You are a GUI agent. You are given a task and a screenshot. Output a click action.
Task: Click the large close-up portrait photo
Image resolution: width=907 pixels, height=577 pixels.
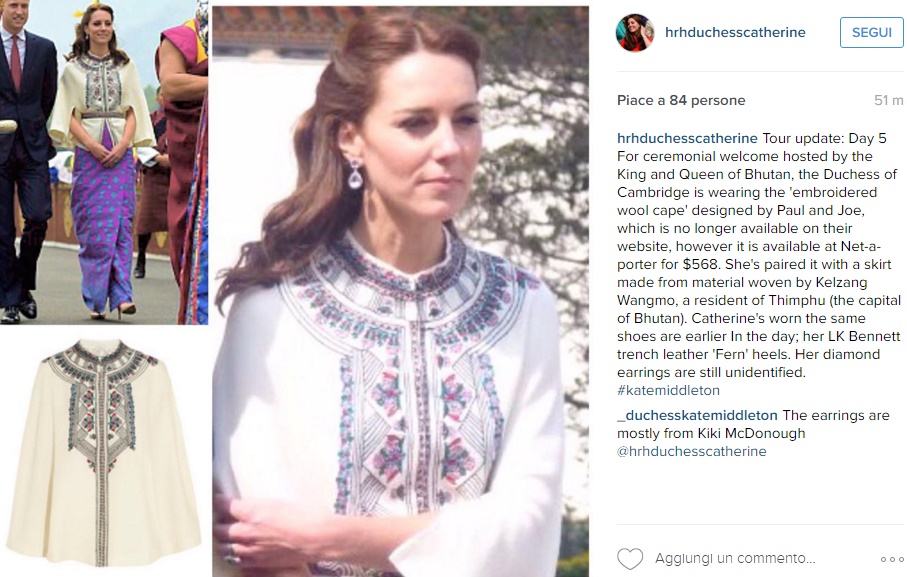pyautogui.click(x=400, y=291)
